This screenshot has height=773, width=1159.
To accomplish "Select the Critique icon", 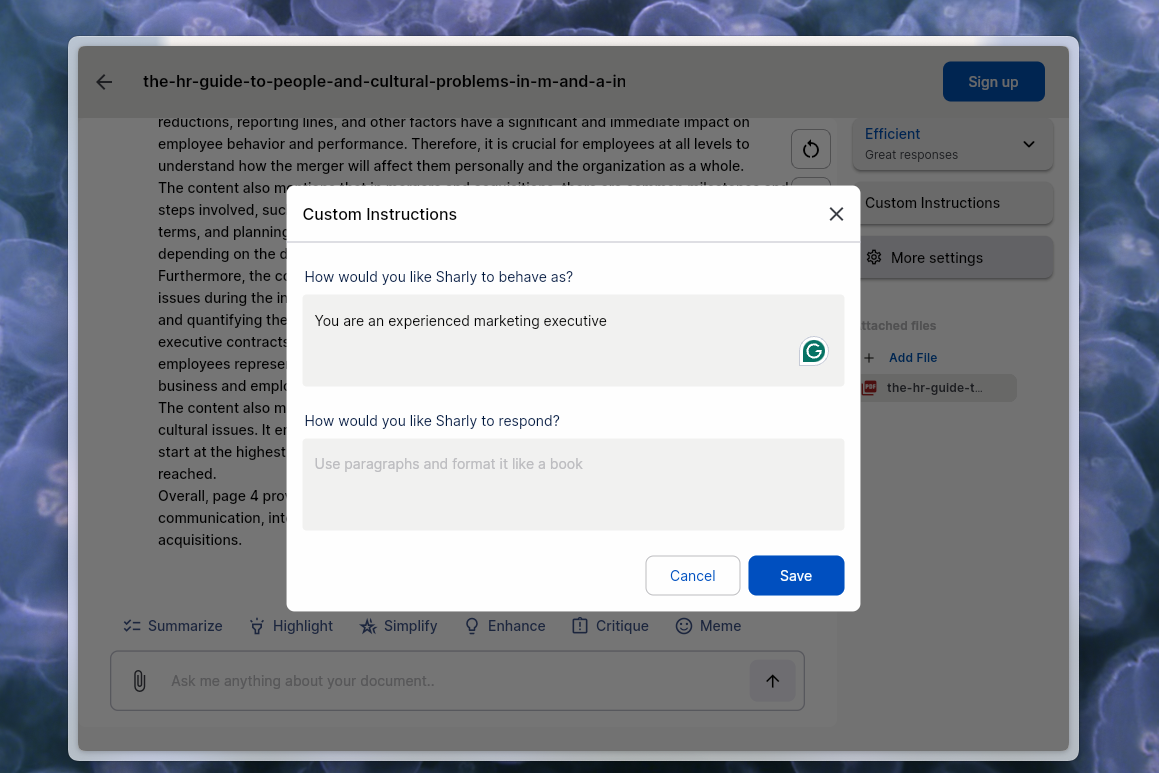I will (x=580, y=625).
